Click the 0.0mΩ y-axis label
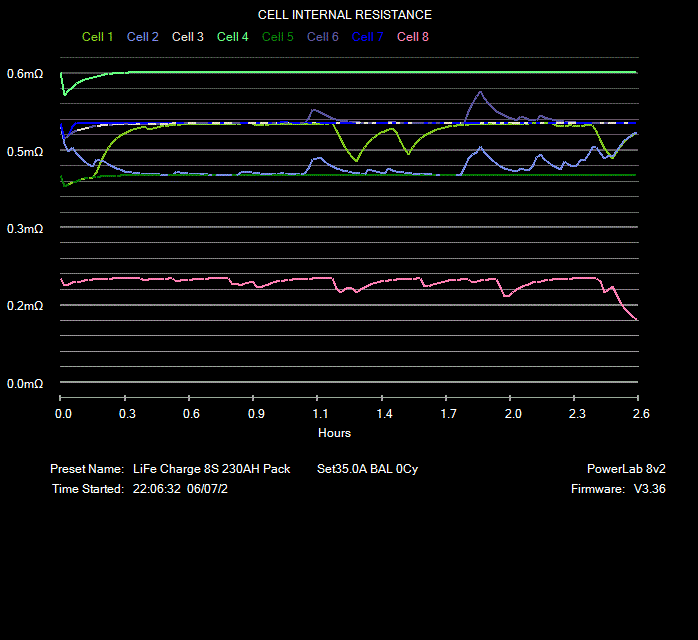698x640 pixels. tap(25, 384)
